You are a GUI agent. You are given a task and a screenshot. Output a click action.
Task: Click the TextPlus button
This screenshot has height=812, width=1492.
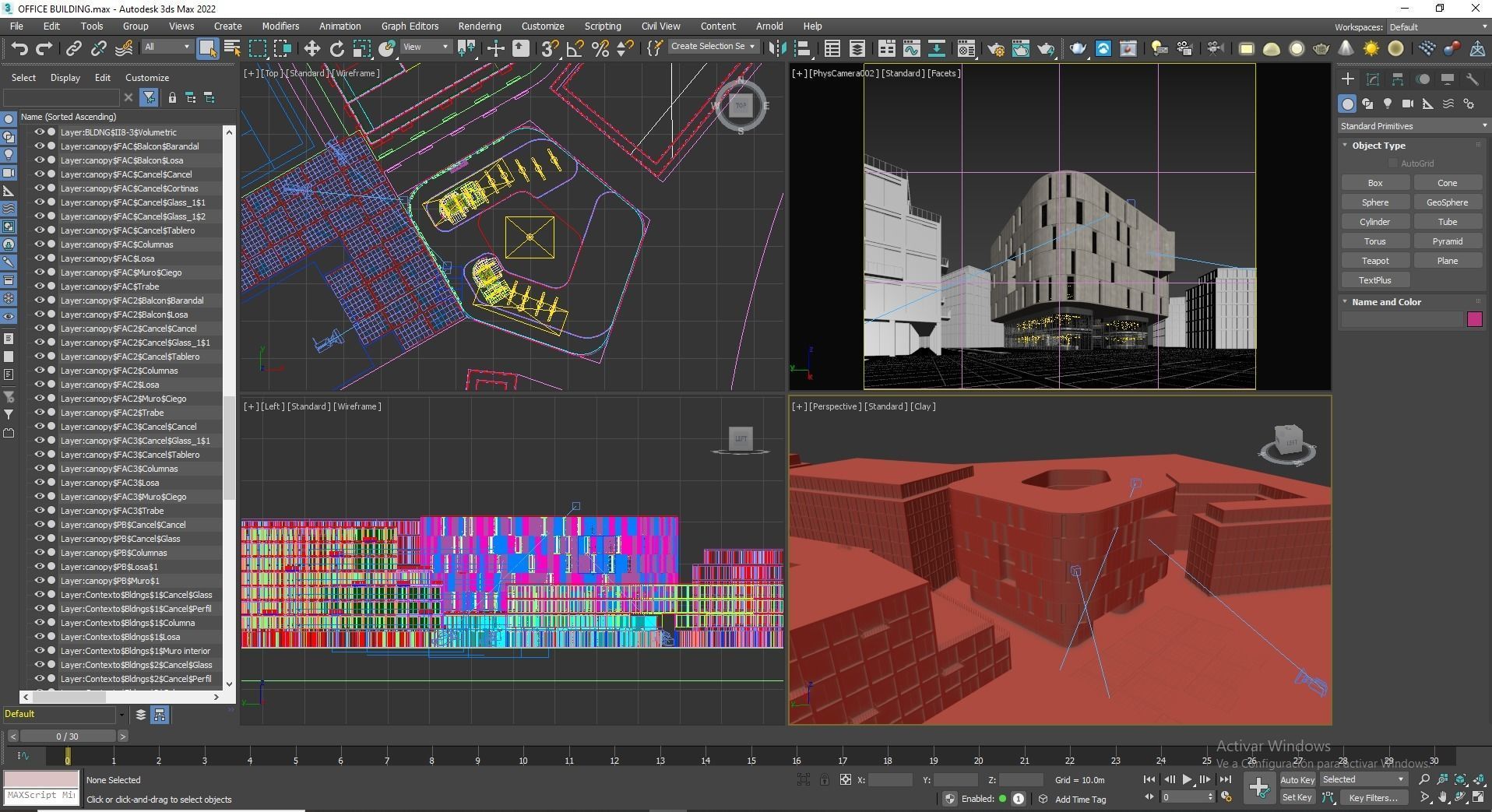pos(1375,280)
